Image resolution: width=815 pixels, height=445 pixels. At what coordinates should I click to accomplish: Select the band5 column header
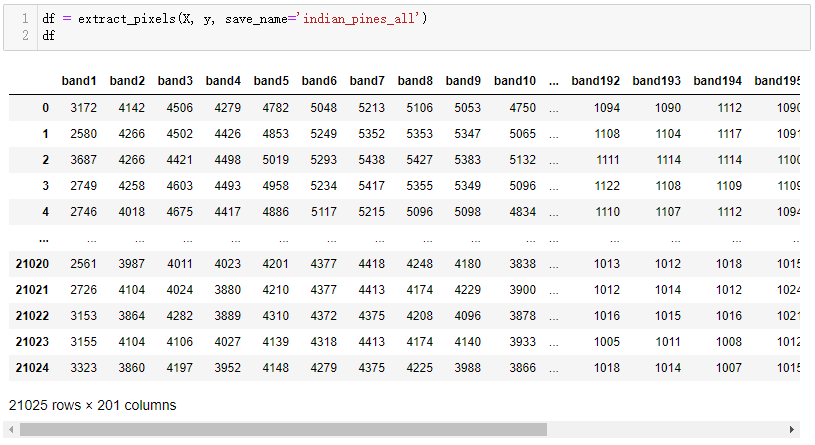(x=271, y=81)
